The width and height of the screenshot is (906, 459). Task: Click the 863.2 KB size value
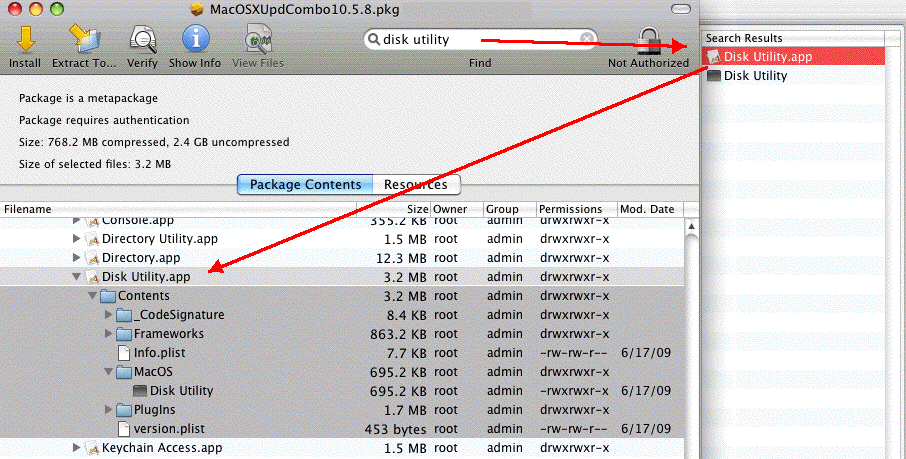click(398, 334)
